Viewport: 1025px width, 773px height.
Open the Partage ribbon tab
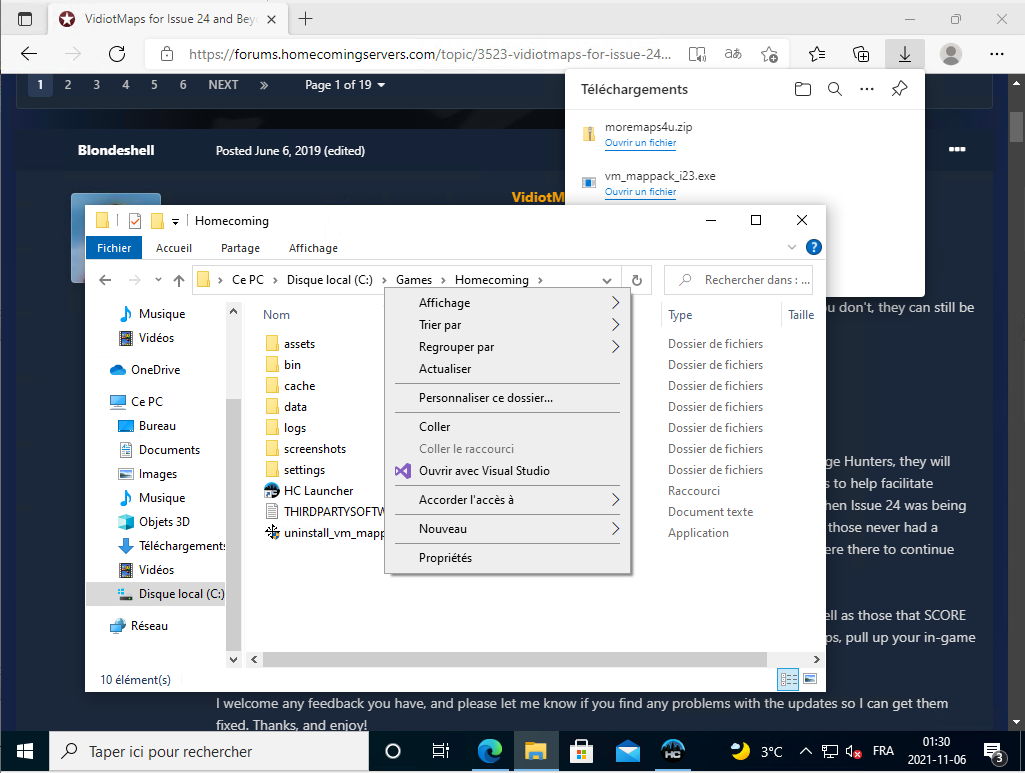(240, 248)
